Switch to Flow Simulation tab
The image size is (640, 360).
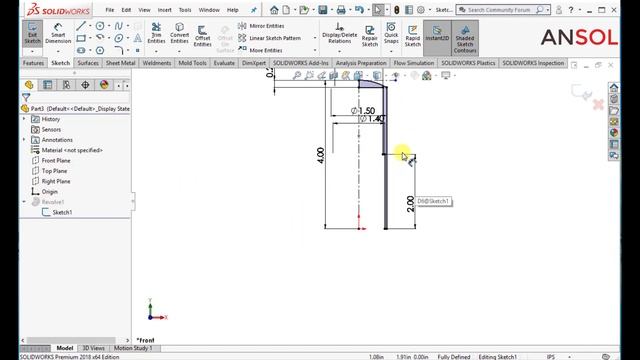413,63
